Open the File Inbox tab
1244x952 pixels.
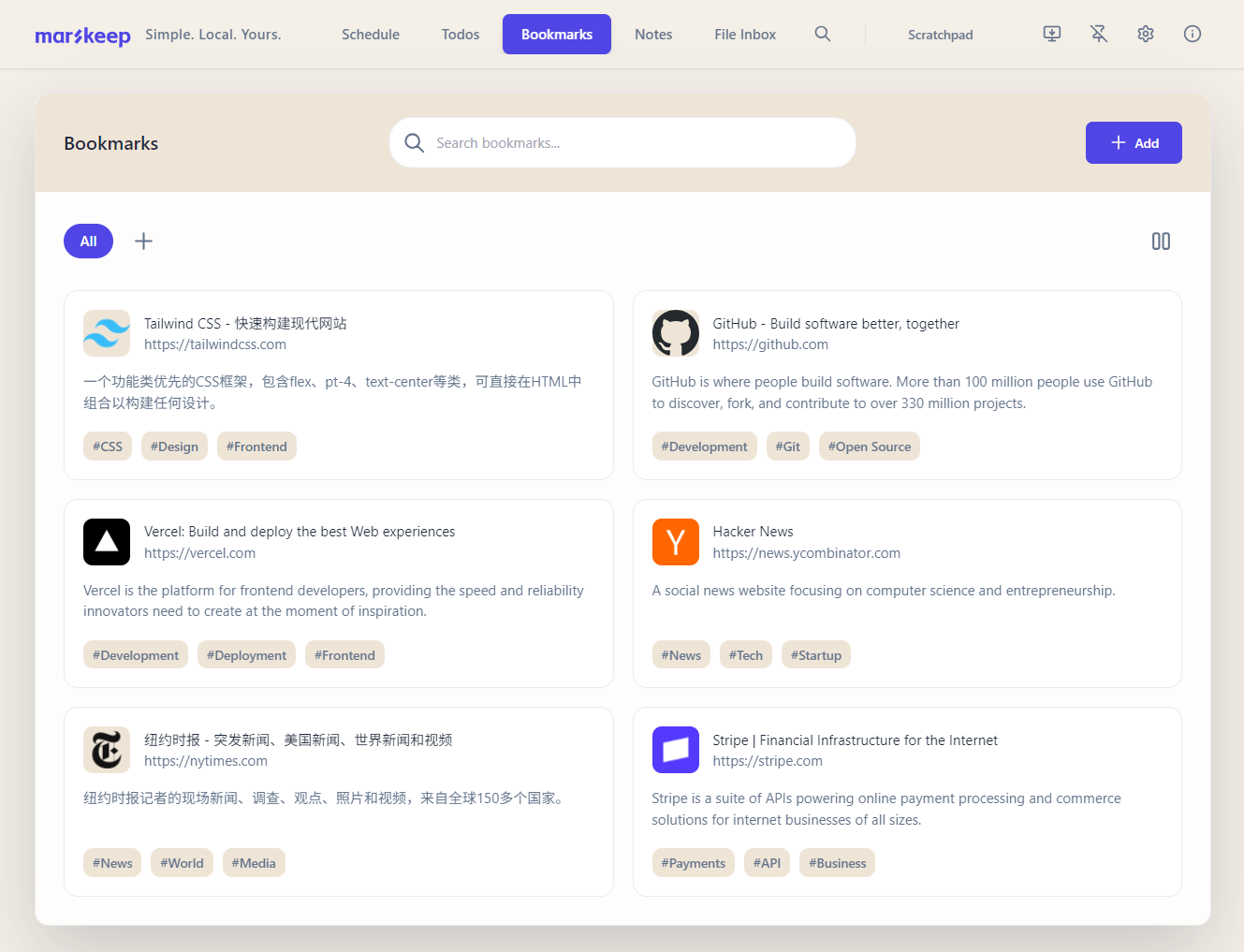pos(745,35)
